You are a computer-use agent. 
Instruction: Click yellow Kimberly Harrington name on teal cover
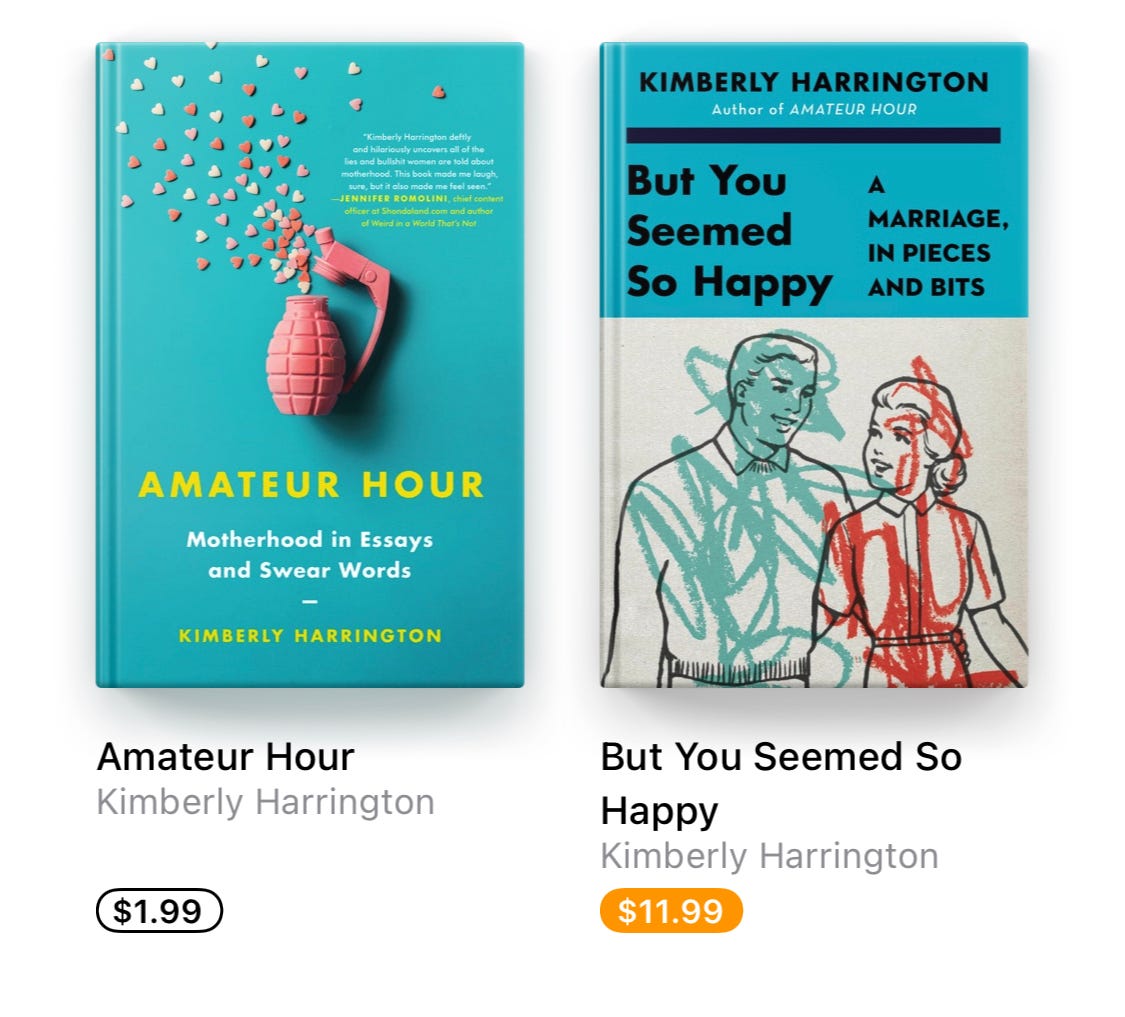(310, 636)
